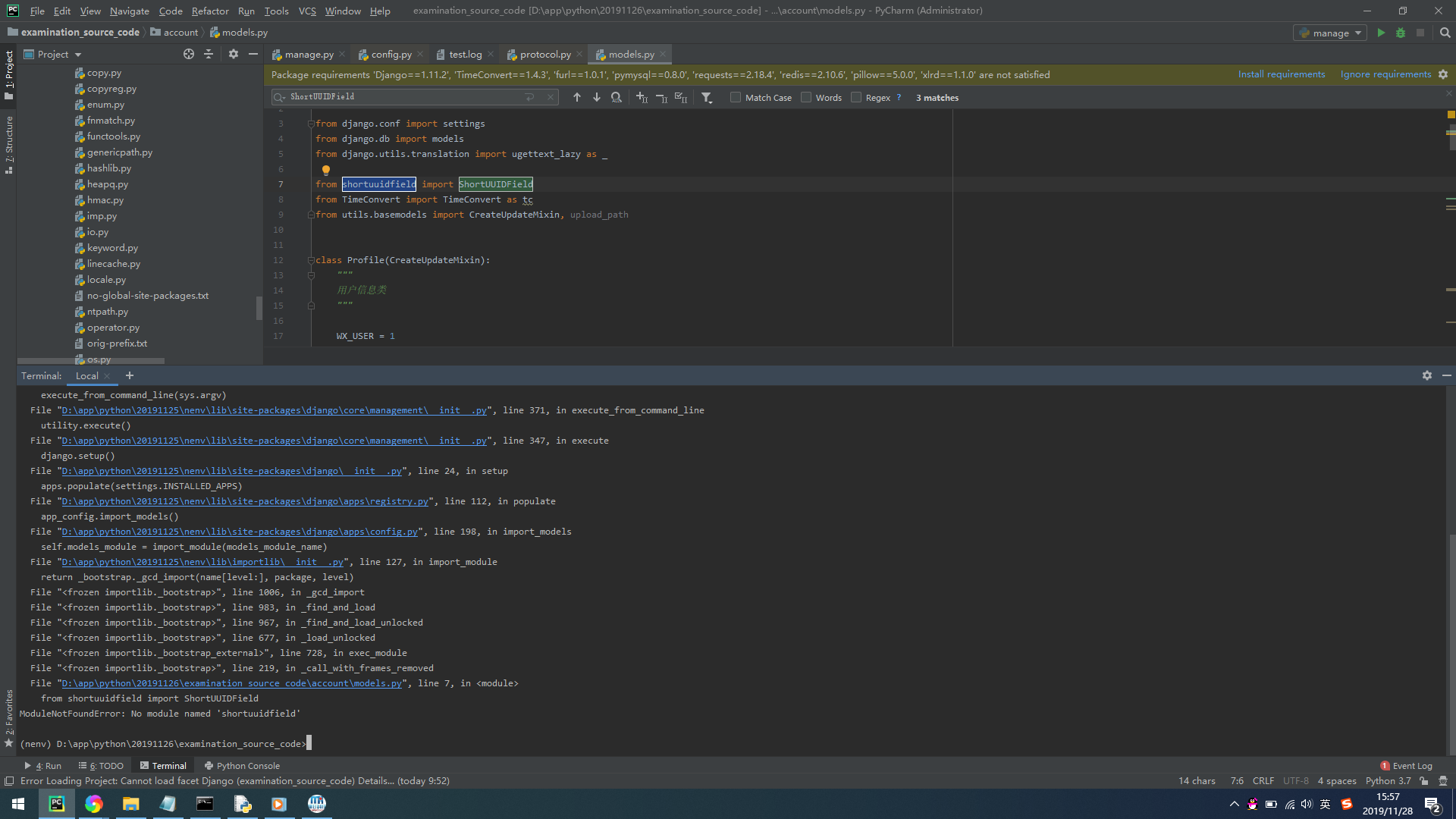Add new terminal session plus icon
The width and height of the screenshot is (1456, 819).
[129, 375]
